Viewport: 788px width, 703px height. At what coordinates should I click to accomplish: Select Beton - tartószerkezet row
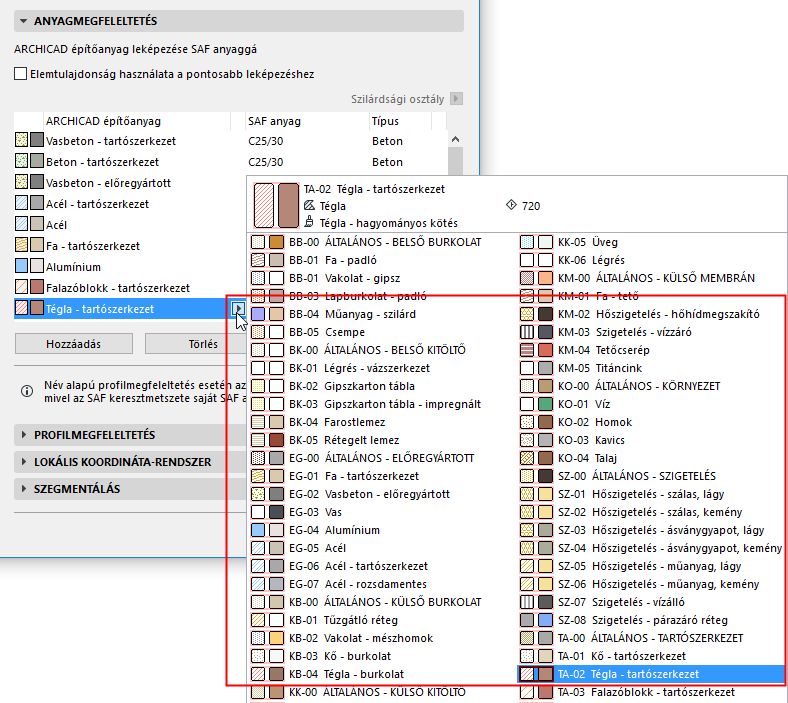coord(230,162)
